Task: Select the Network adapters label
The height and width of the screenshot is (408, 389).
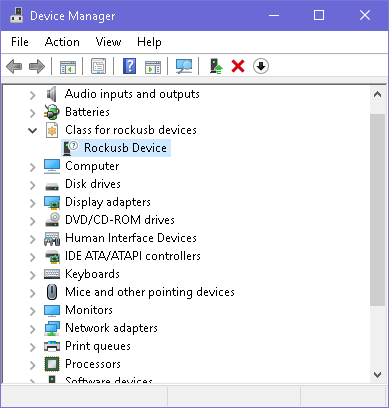Action: point(111,328)
